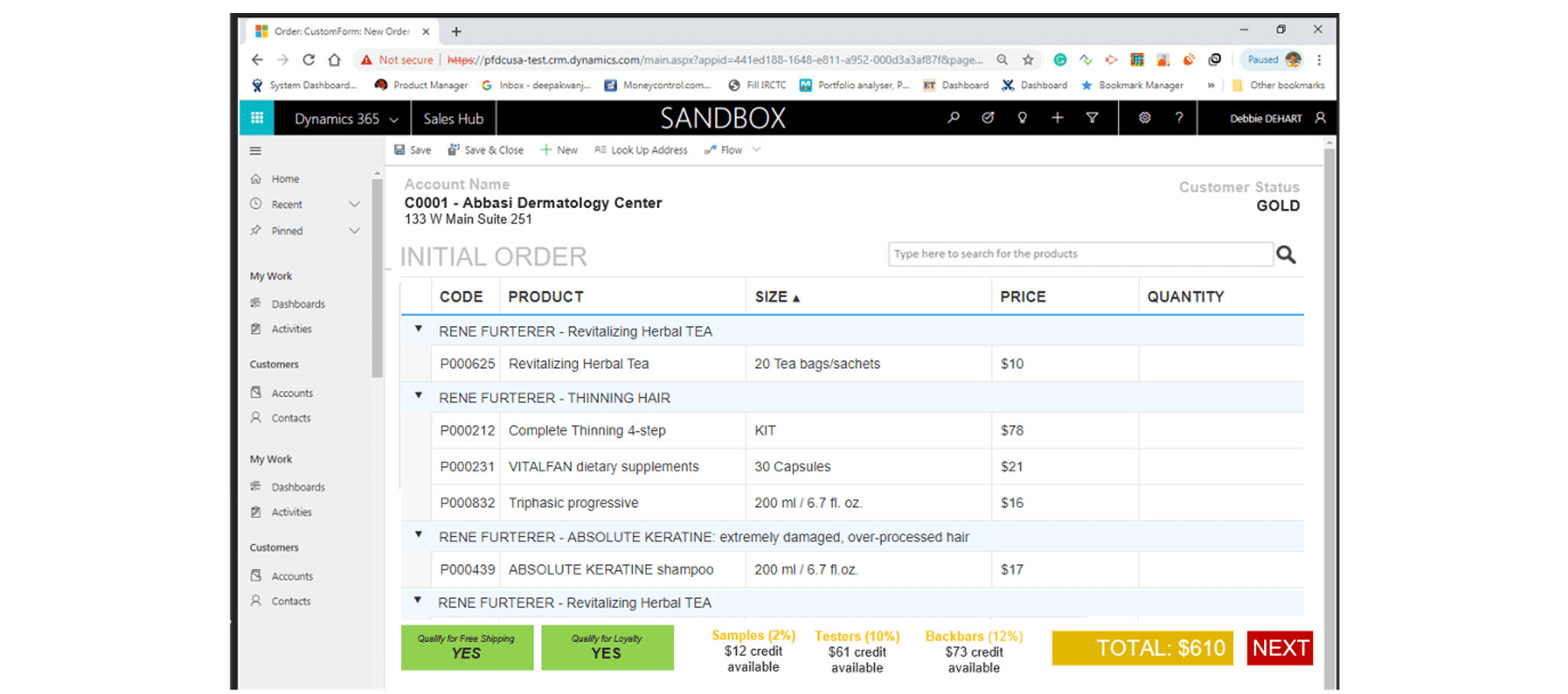The height and width of the screenshot is (694, 1568).
Task: Click Look Up Address command
Action: tap(641, 150)
